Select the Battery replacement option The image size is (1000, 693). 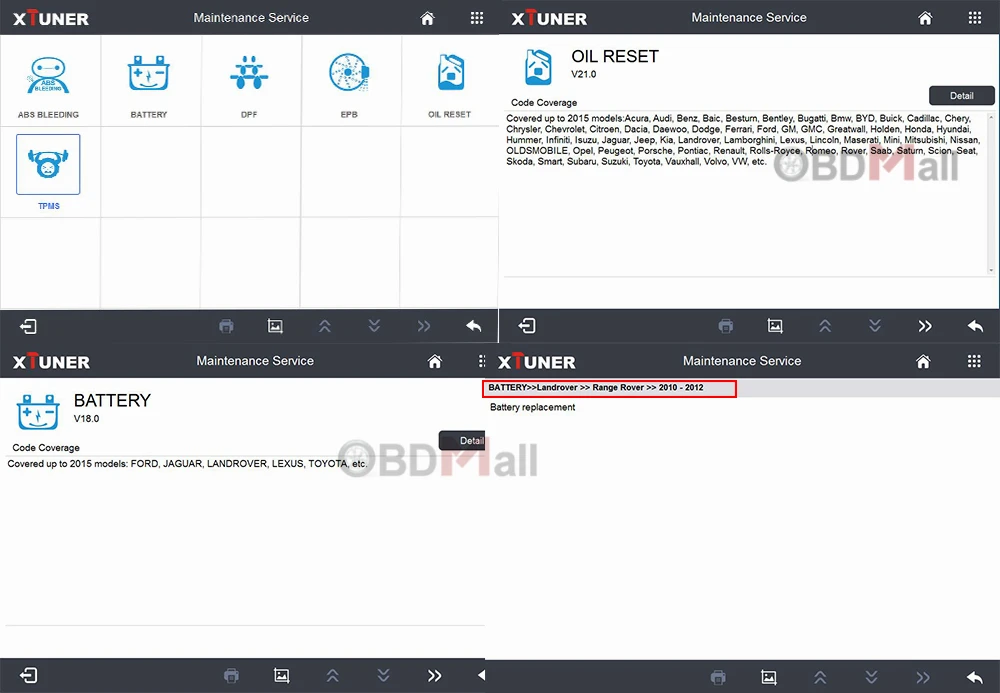533,407
